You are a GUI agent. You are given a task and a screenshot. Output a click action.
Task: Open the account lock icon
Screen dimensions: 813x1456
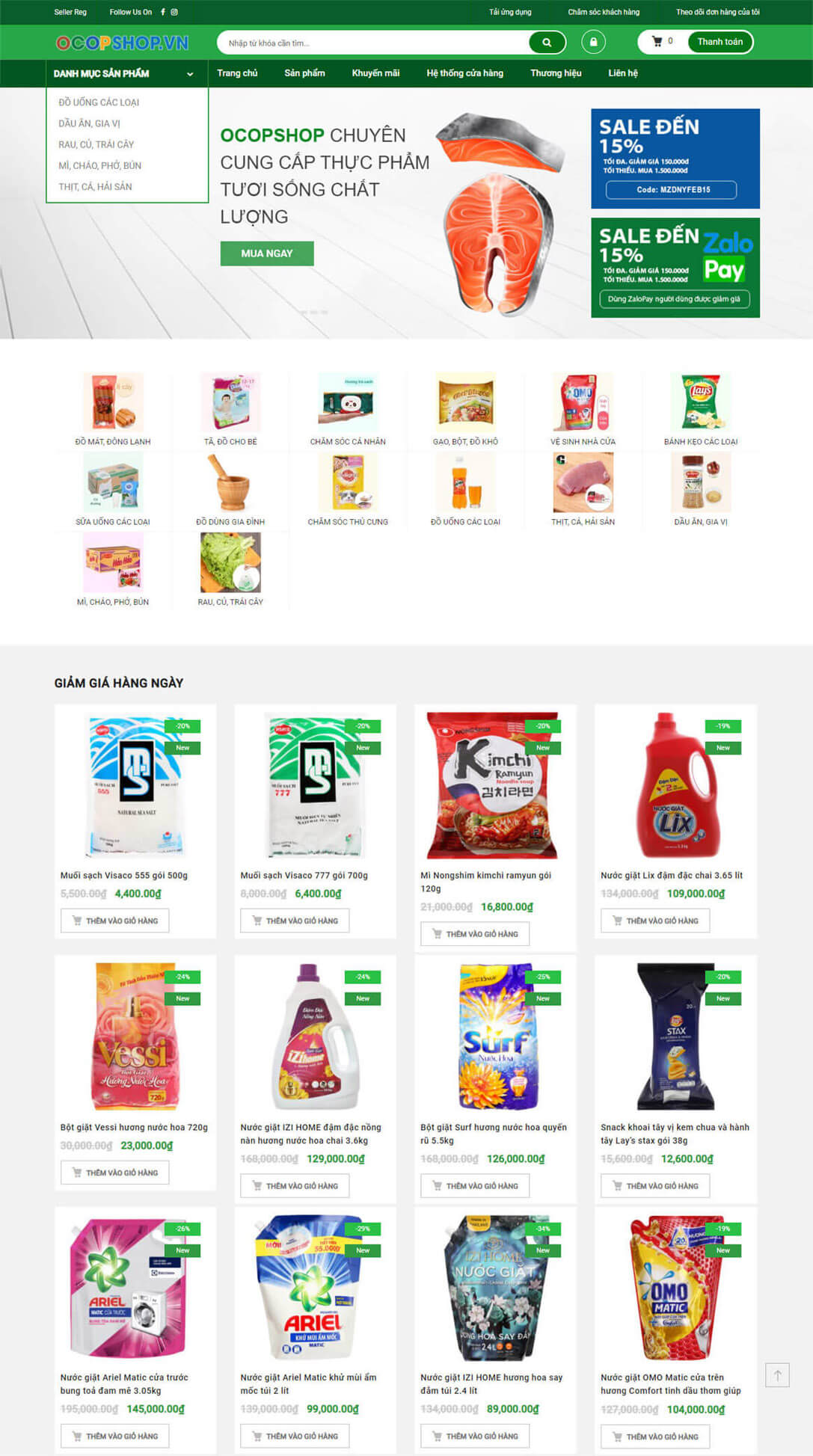point(593,42)
